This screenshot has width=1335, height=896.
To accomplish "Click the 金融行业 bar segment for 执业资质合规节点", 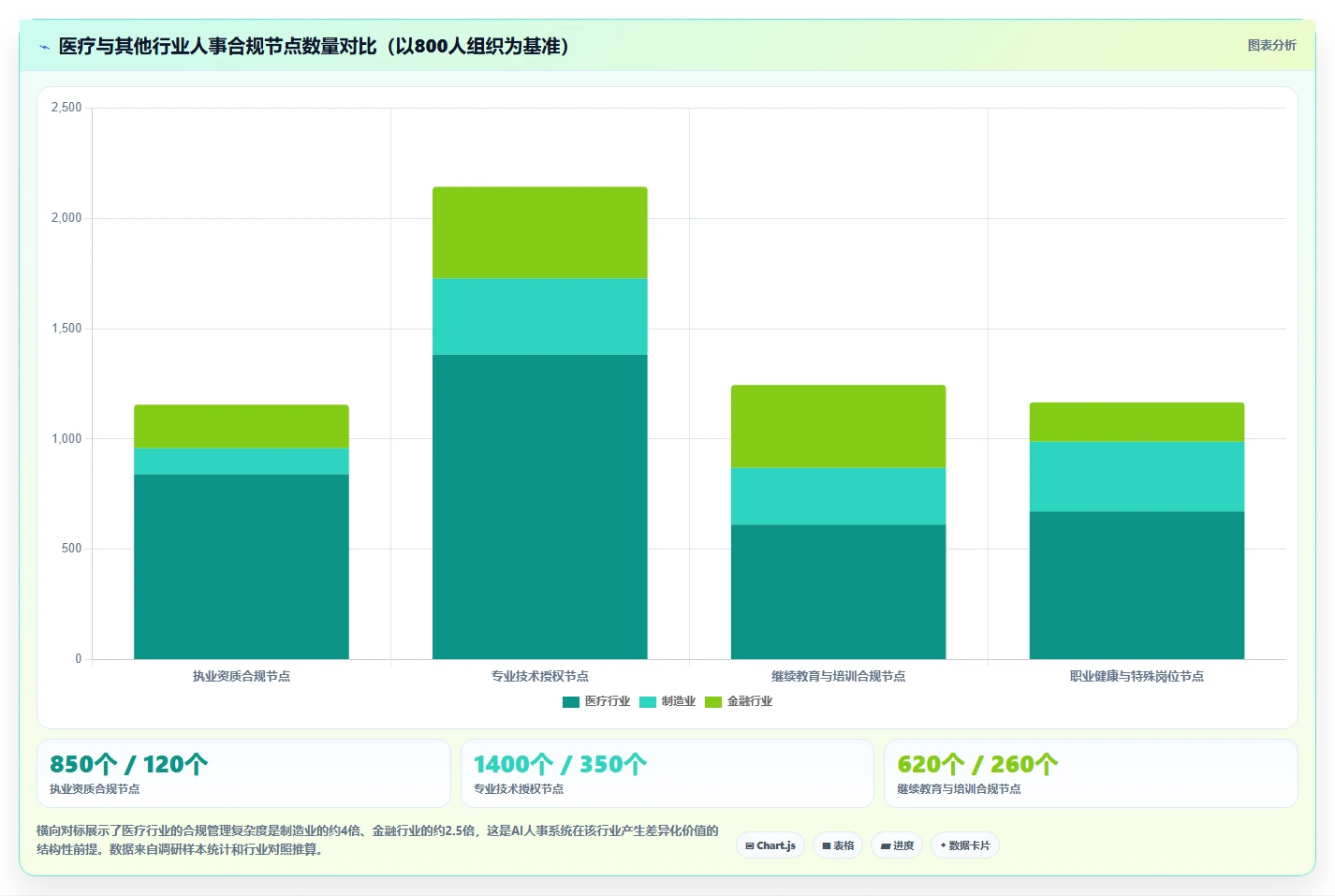I will (242, 426).
